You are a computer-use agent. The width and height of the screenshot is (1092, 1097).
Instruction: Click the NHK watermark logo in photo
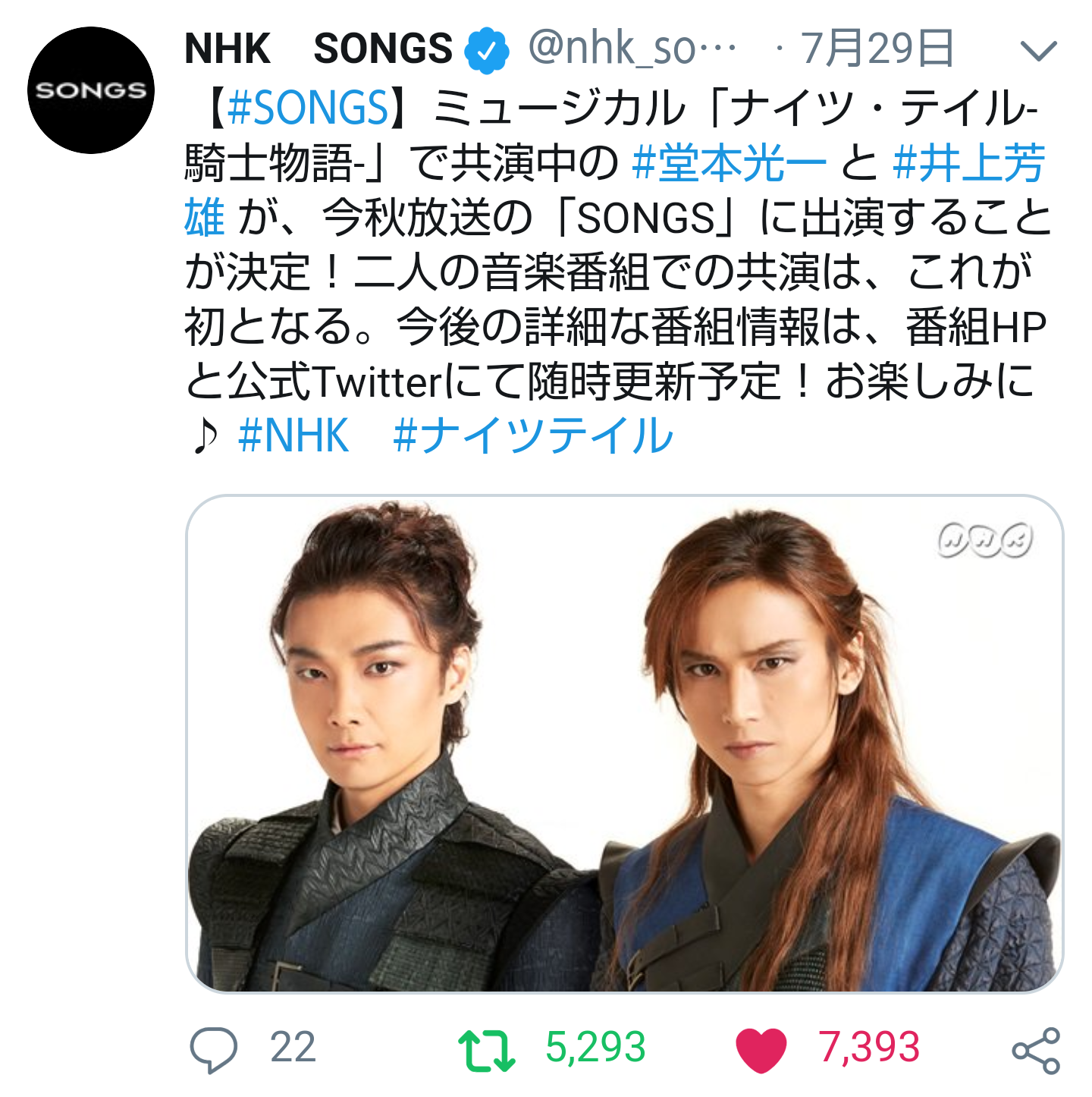985,540
